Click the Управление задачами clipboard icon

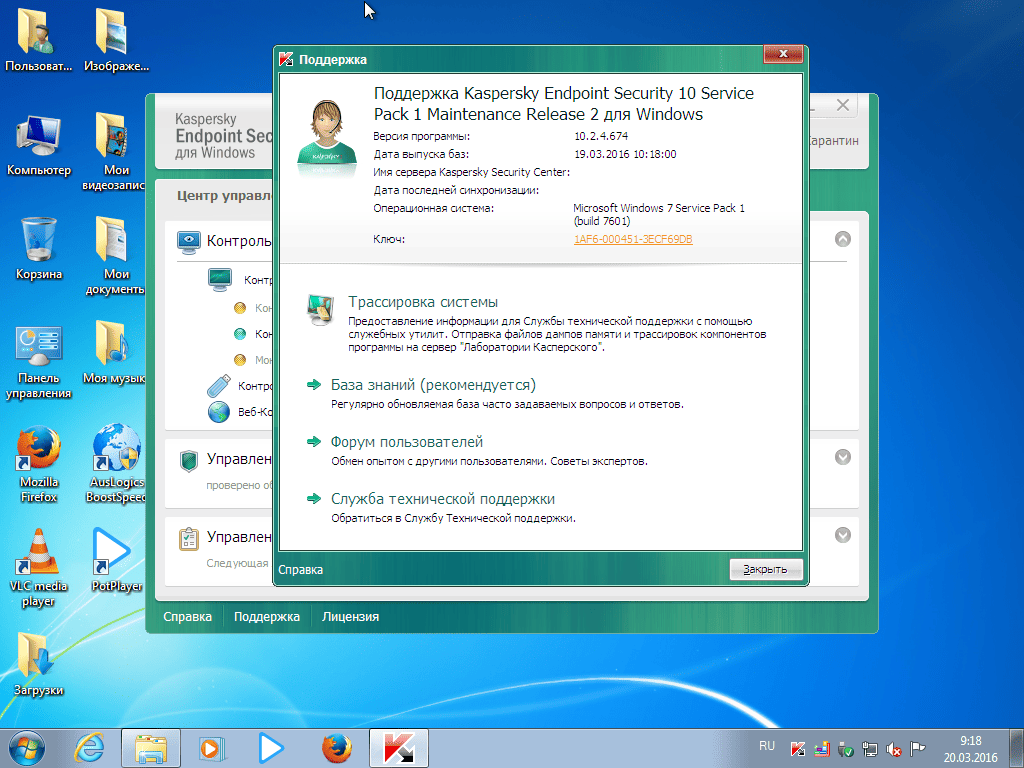click(x=189, y=539)
